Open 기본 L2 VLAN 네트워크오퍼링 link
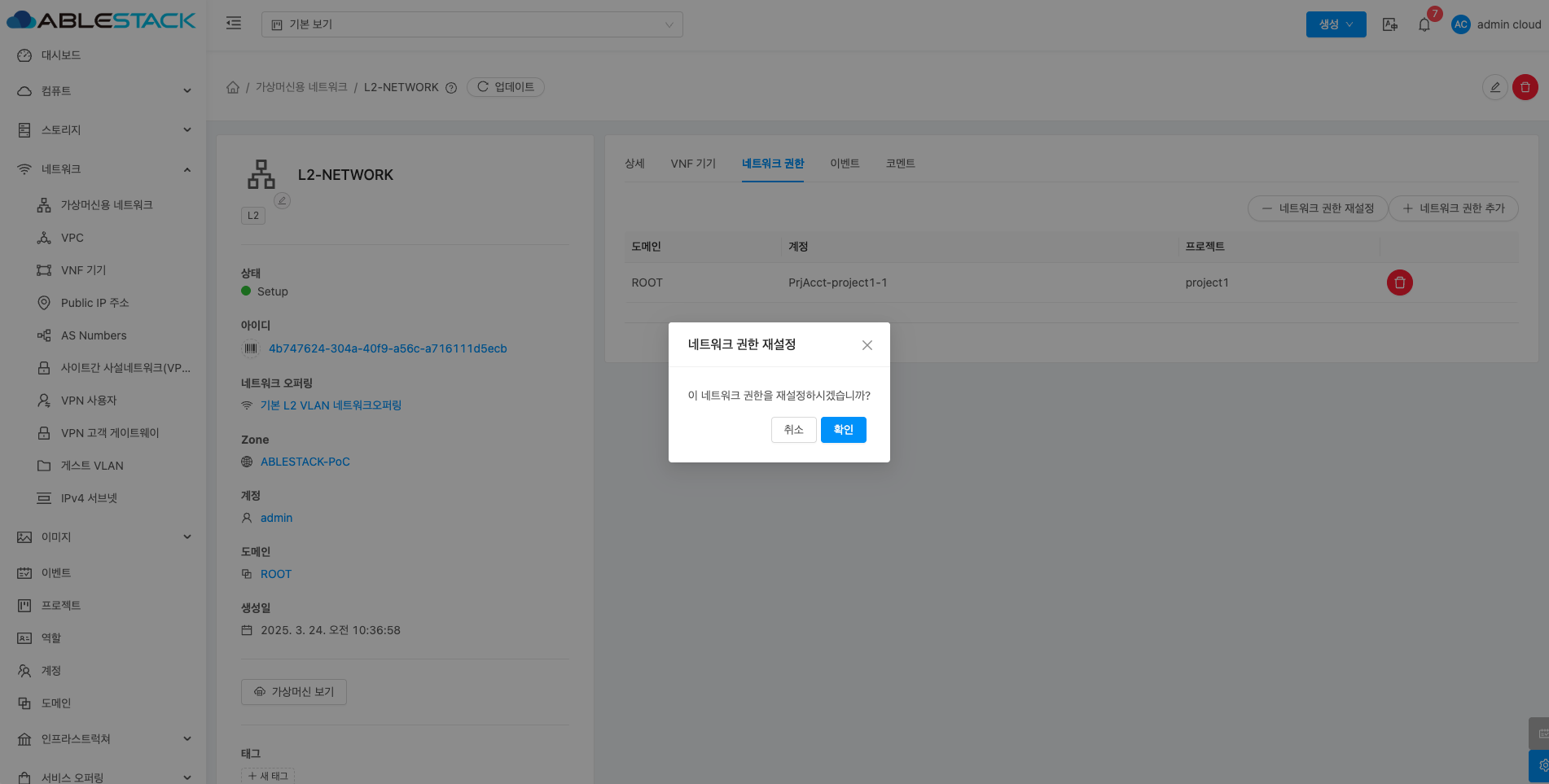The width and height of the screenshot is (1549, 784). pyautogui.click(x=331, y=405)
